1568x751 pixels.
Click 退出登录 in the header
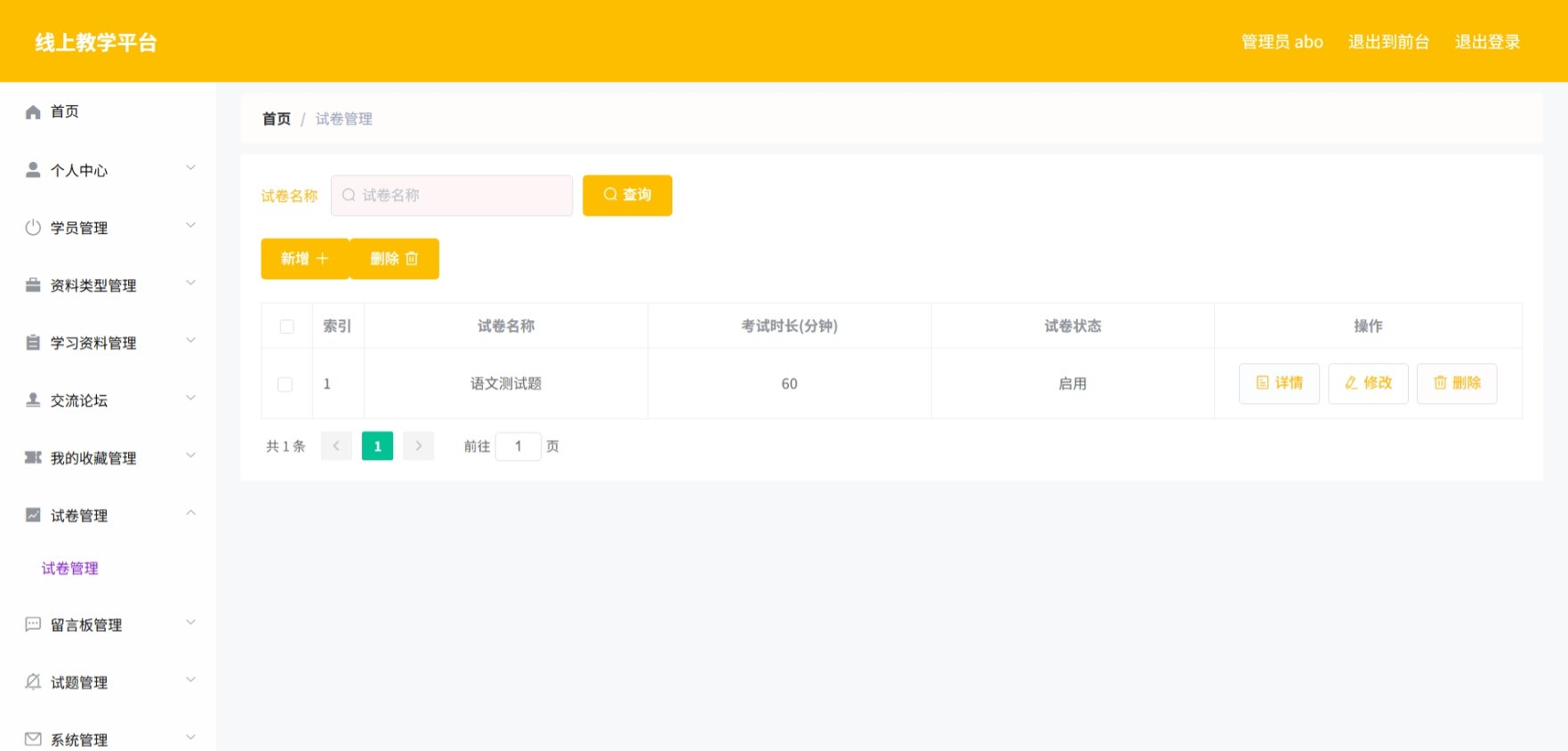coord(1487,42)
